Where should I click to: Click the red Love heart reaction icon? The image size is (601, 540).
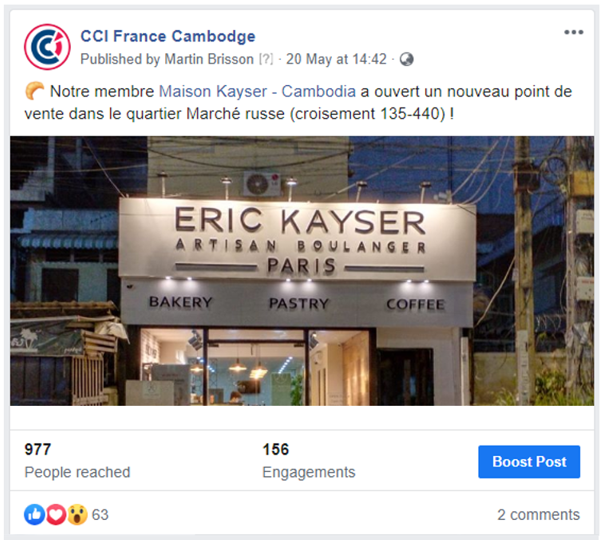[x=56, y=514]
